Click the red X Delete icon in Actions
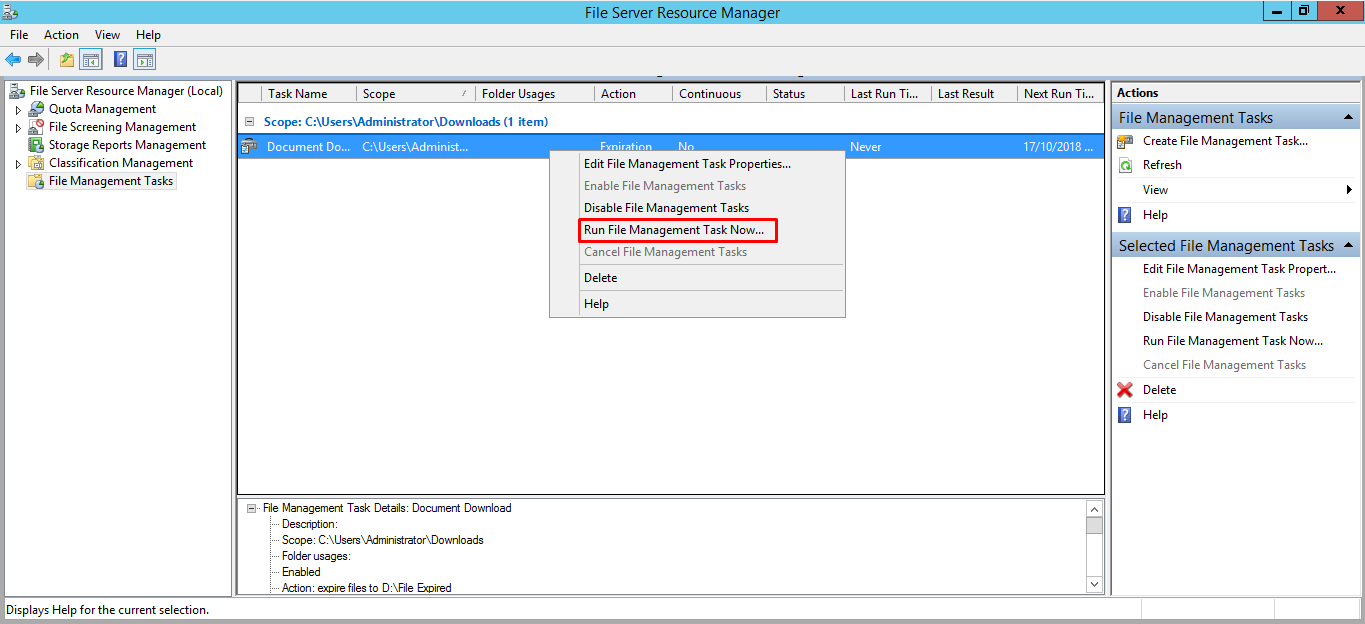The width and height of the screenshot is (1365, 624). point(1125,390)
